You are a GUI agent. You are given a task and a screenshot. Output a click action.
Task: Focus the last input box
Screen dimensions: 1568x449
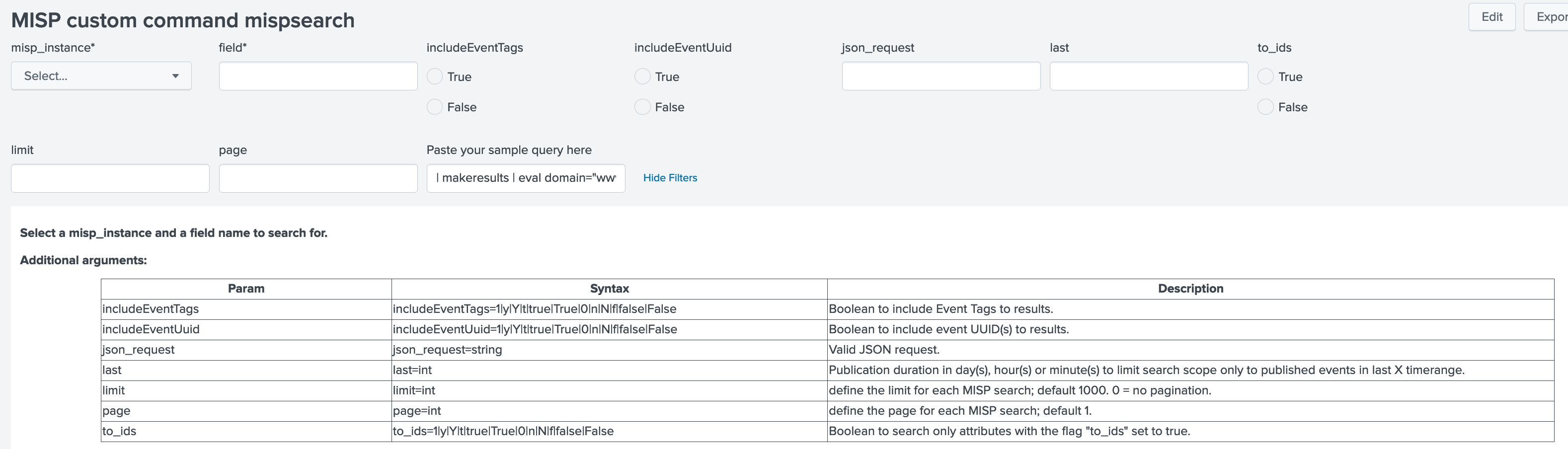click(1149, 76)
